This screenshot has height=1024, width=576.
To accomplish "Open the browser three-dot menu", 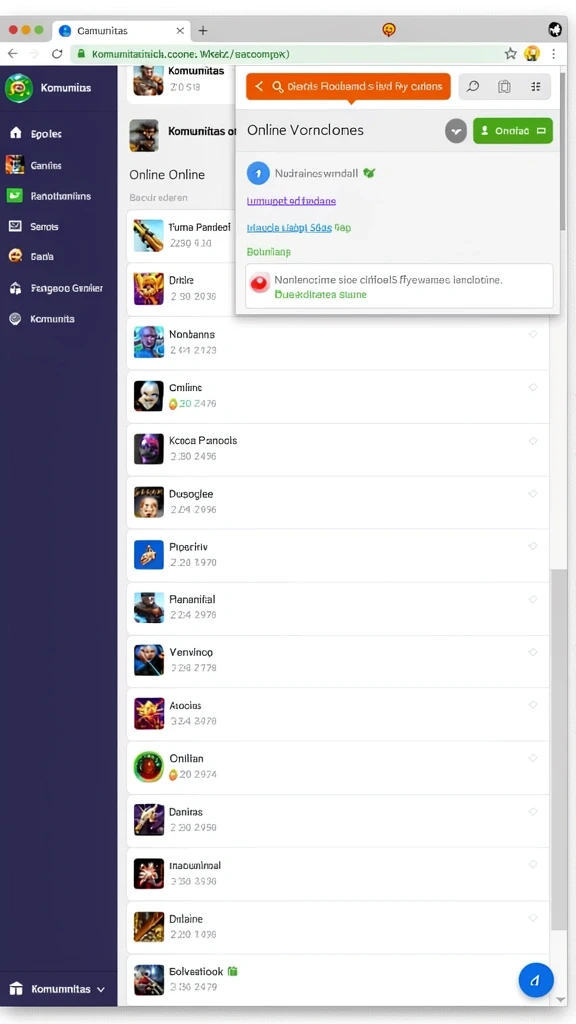I will pyautogui.click(x=553, y=54).
